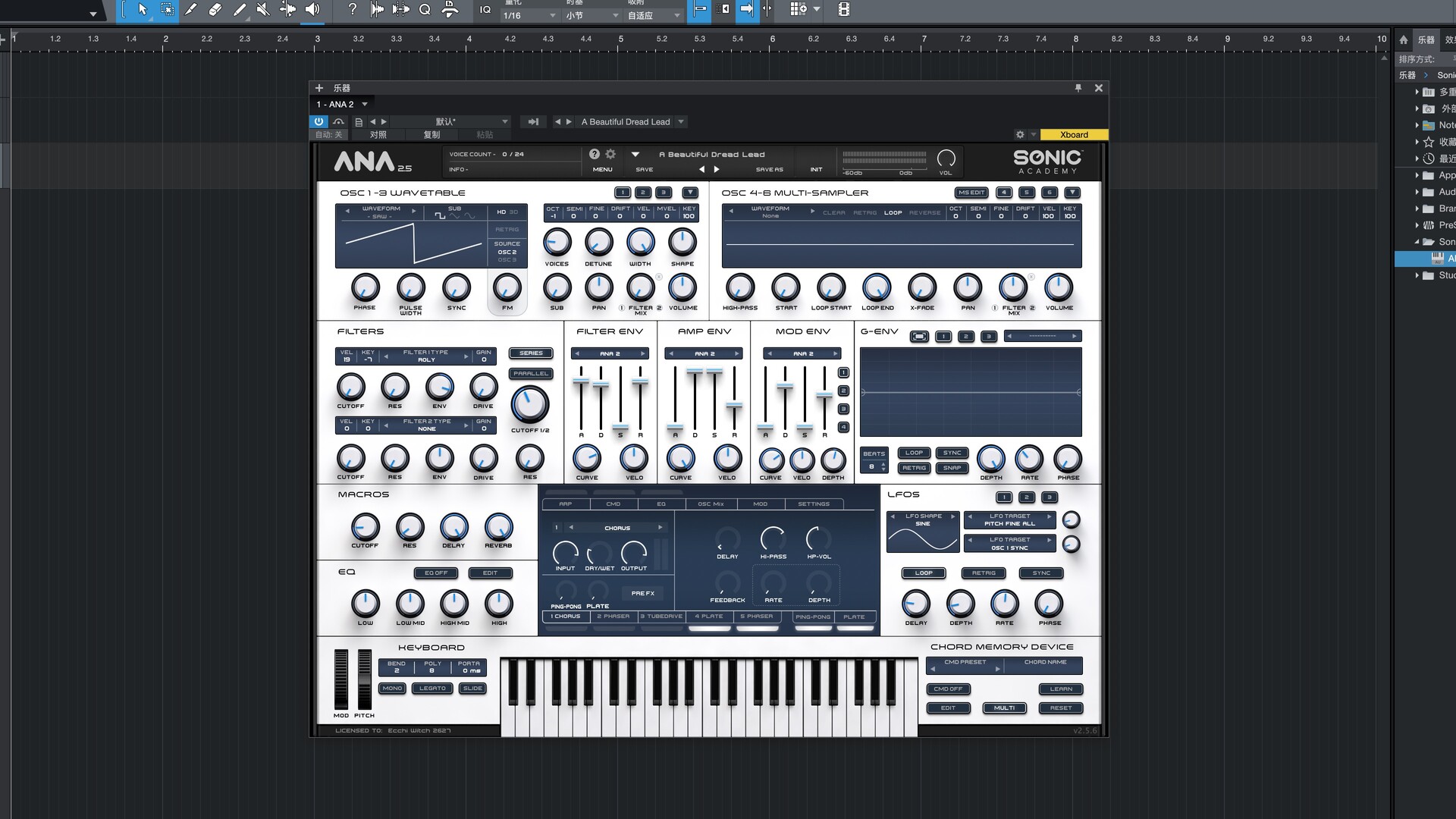Select the Eraser tool
Screen dimensions: 1456x819
click(x=215, y=10)
